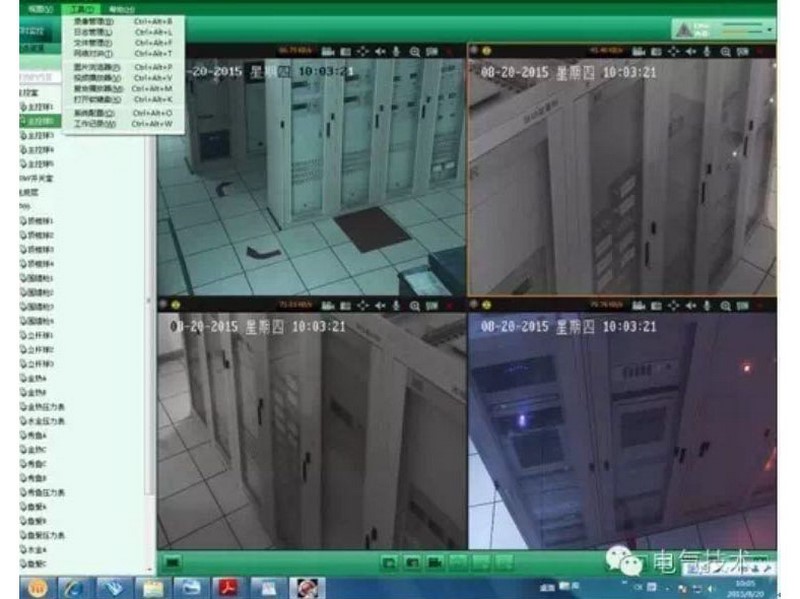Select the highlighted camera in the device tree
800x599 pixels.
[x=40, y=120]
